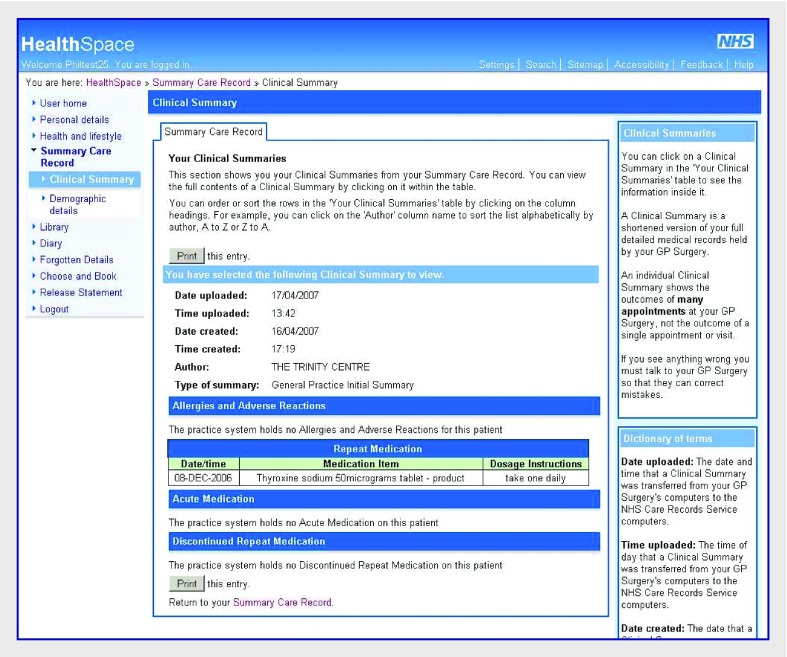Select the Summary Care Record tab
This screenshot has width=787, height=657.
[x=213, y=132]
